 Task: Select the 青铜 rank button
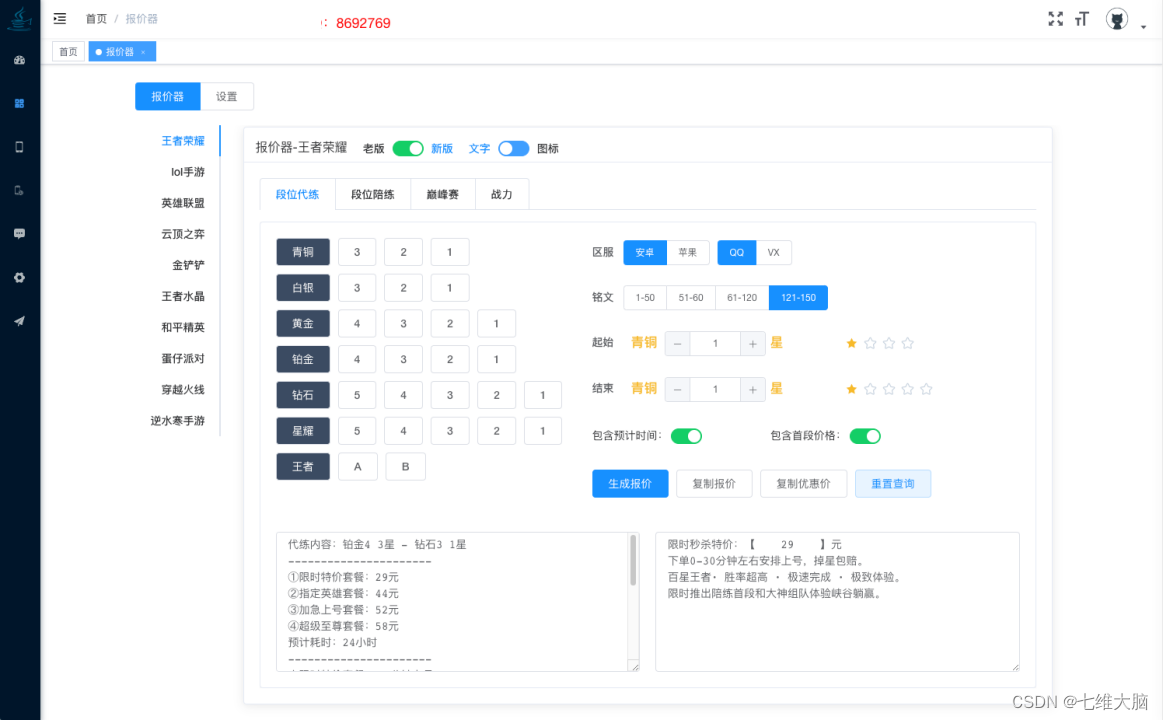(303, 252)
